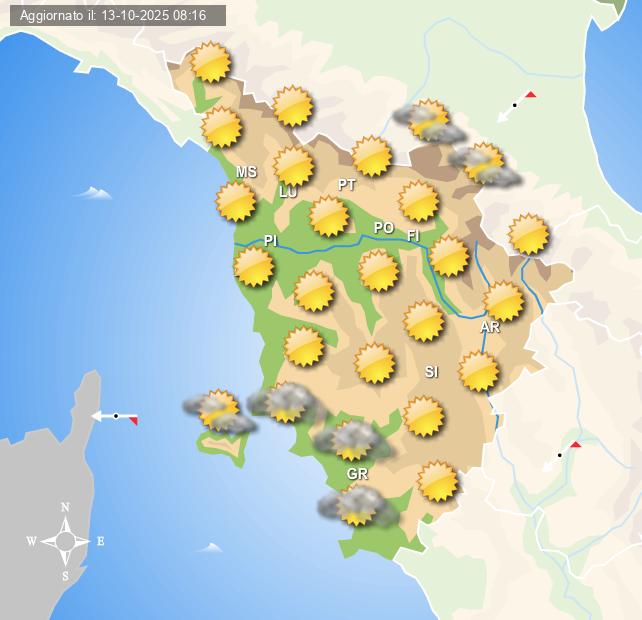The width and height of the screenshot is (642, 620).
Task: Click the 'Aggiornato il' timestamp banner
Action: [114, 15]
